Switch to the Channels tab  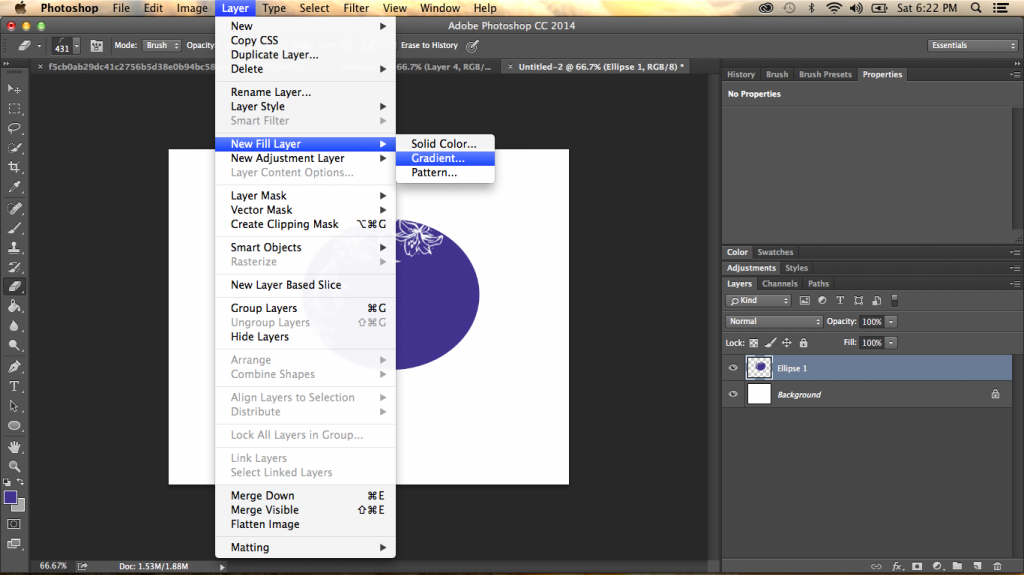[780, 284]
